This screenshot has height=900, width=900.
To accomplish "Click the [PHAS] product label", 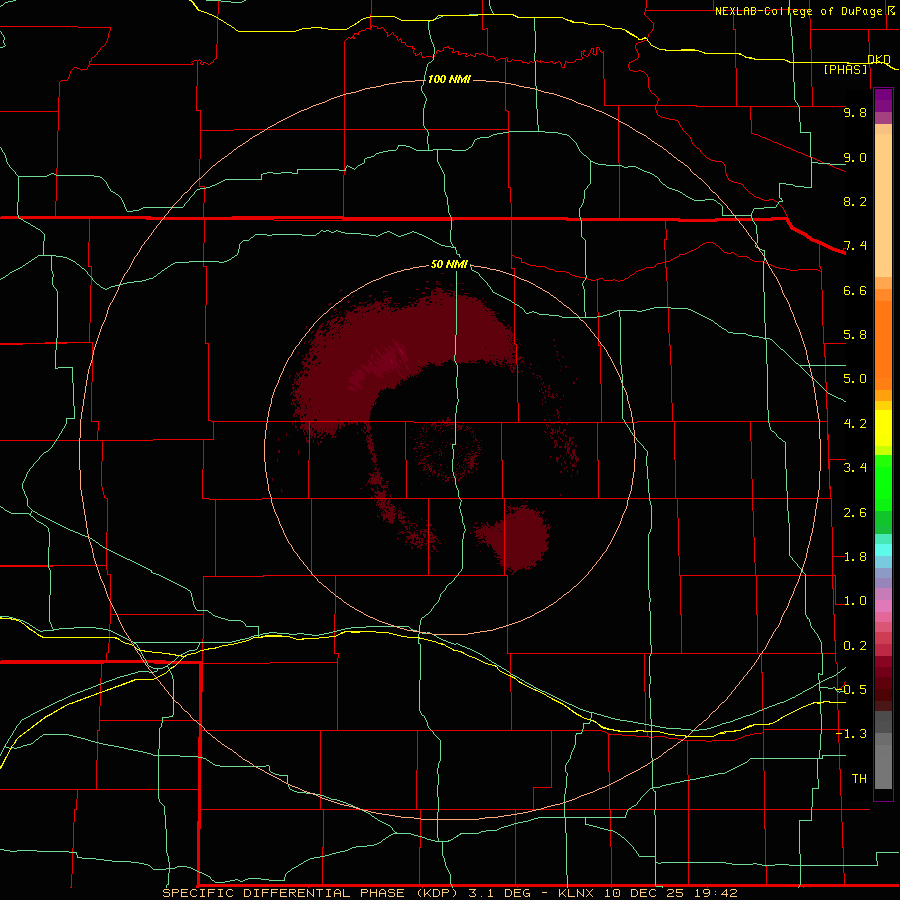I will coord(845,69).
